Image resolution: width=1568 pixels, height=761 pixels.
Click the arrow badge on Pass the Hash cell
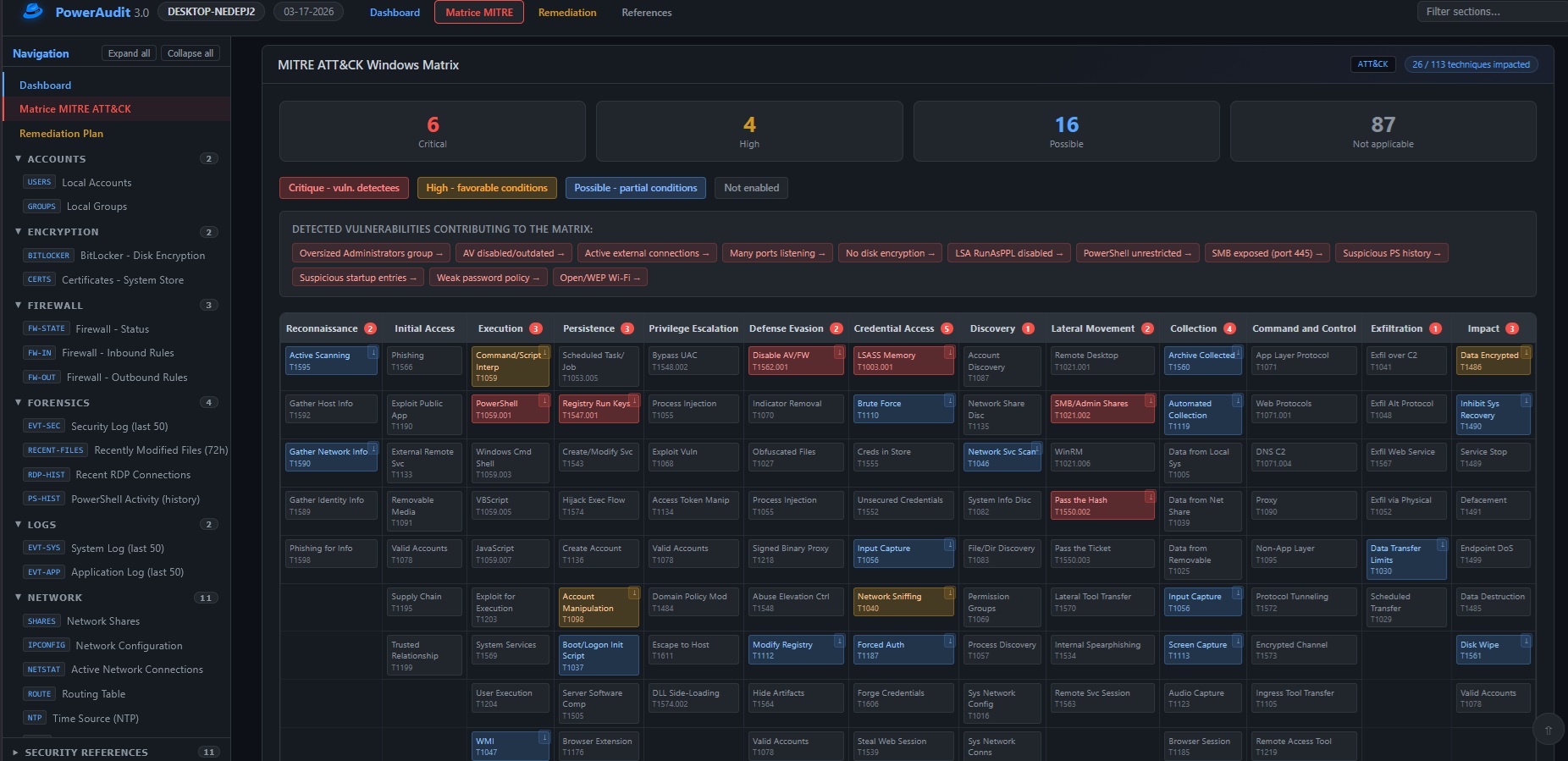coord(1150,497)
